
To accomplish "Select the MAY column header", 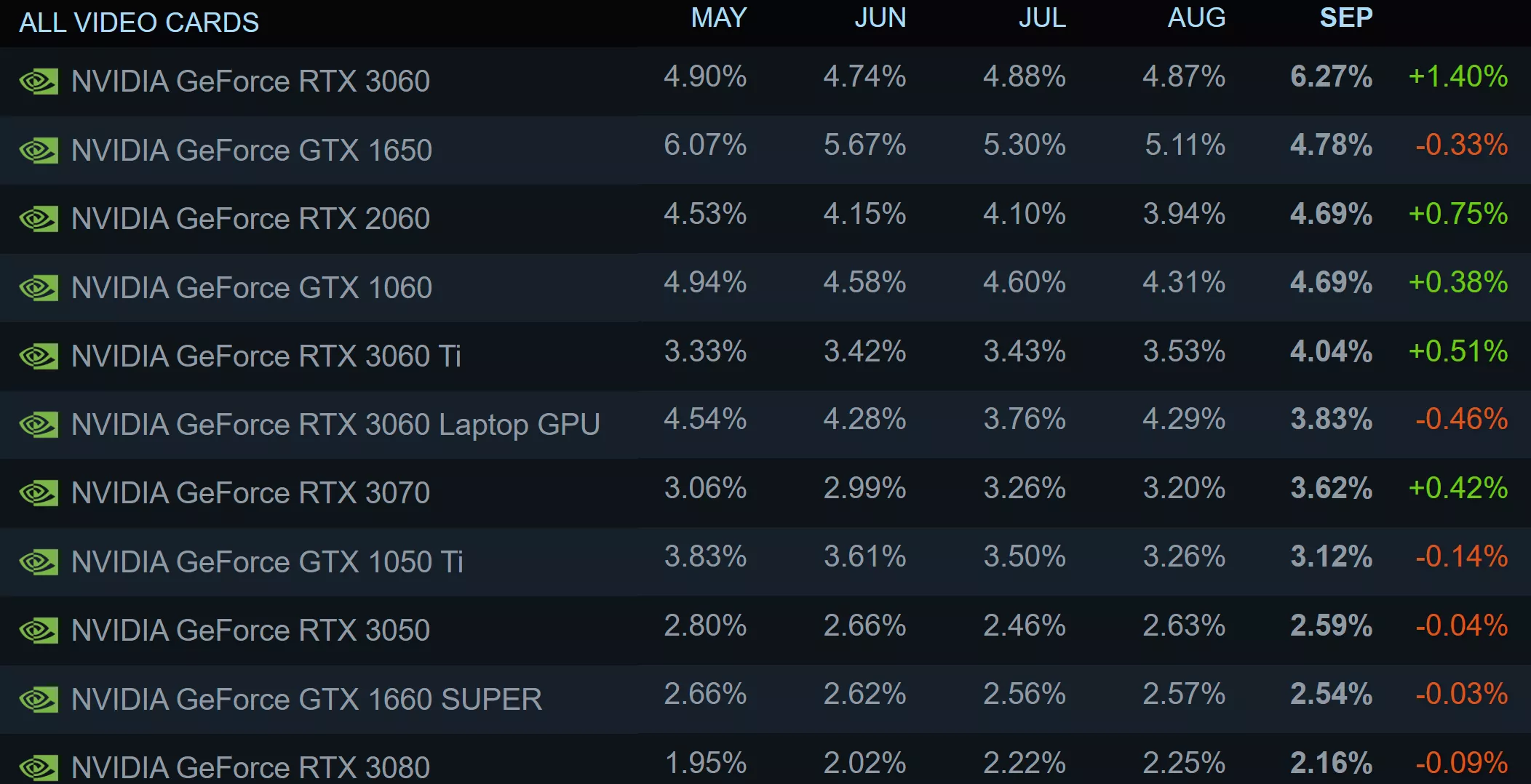I will coord(718,17).
